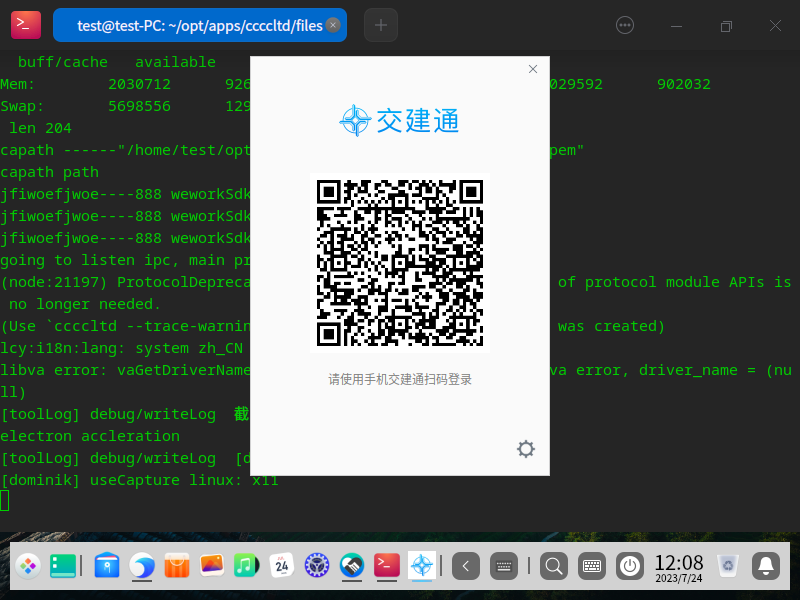Open the Calendar app in the dock
The width and height of the screenshot is (800, 600).
pos(282,566)
